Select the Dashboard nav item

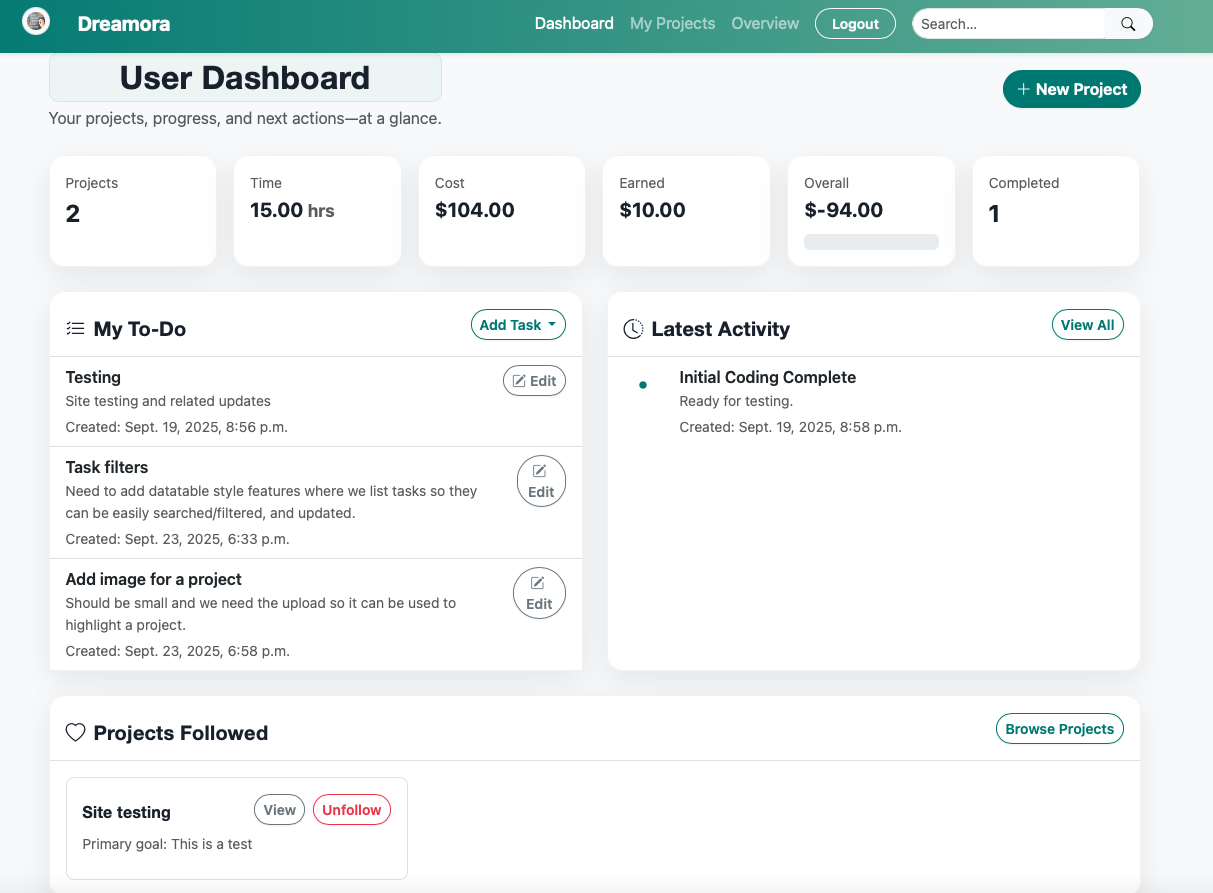574,23
